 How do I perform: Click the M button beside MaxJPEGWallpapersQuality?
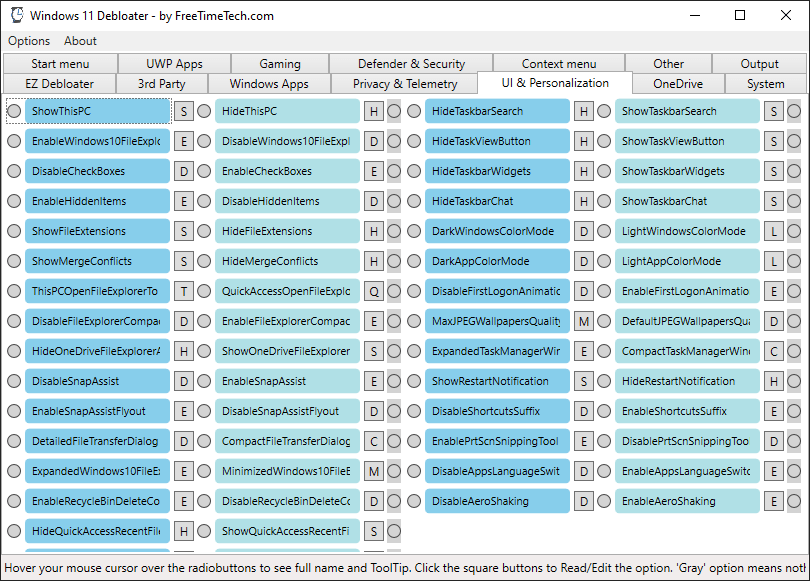584,321
